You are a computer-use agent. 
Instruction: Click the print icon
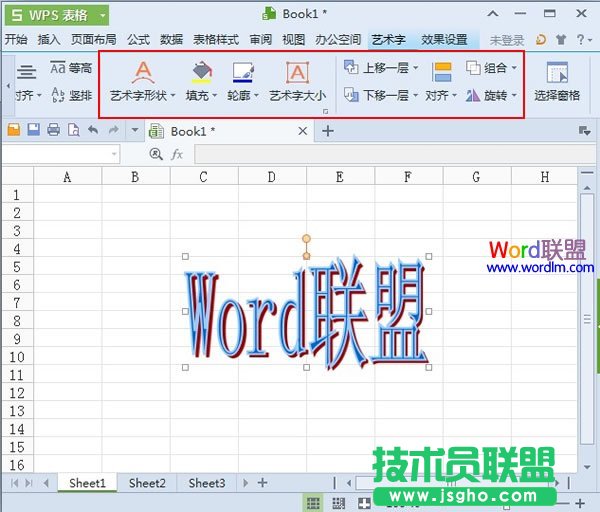point(54,130)
